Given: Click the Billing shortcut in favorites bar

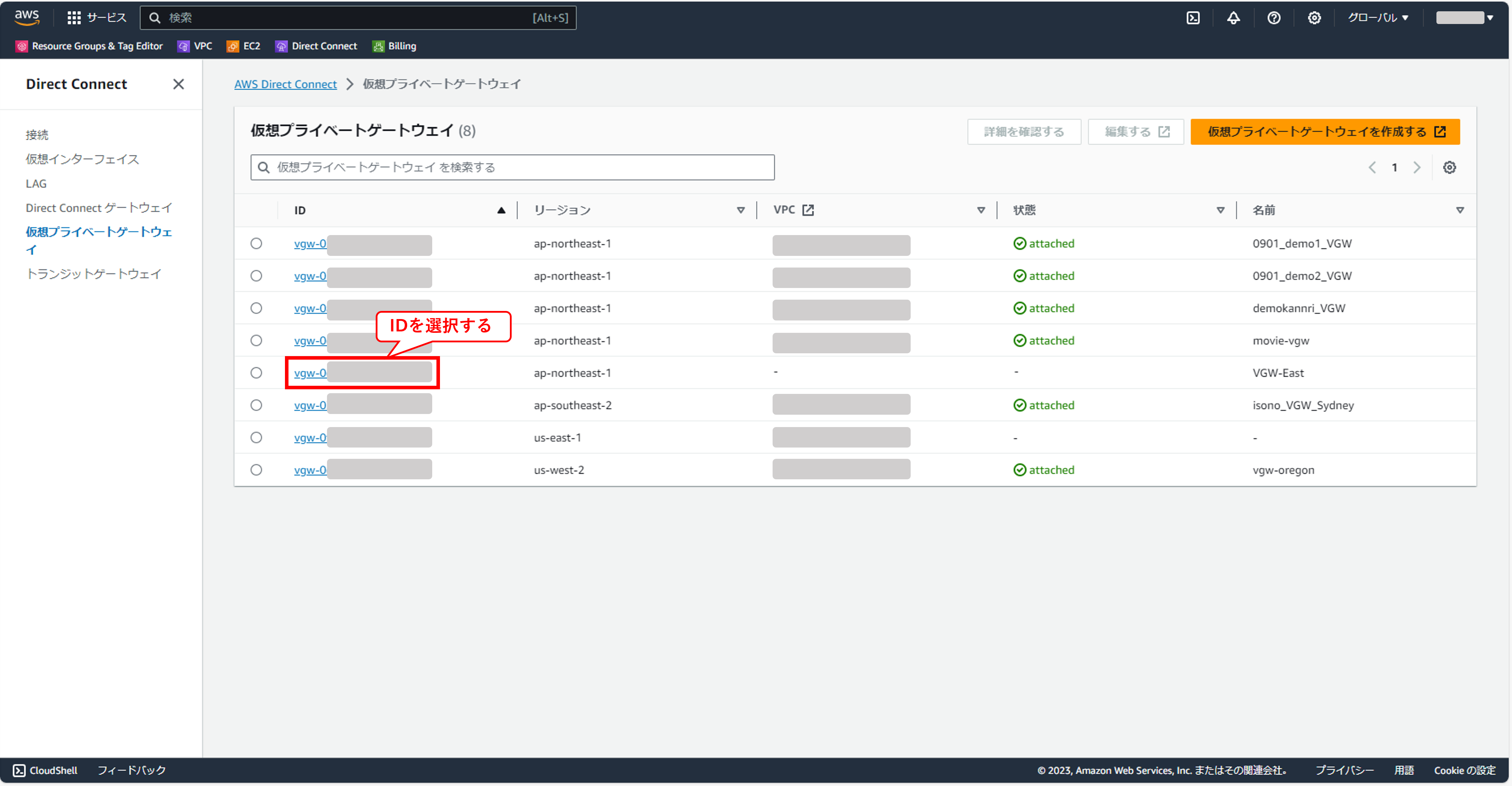Looking at the screenshot, I should point(394,46).
